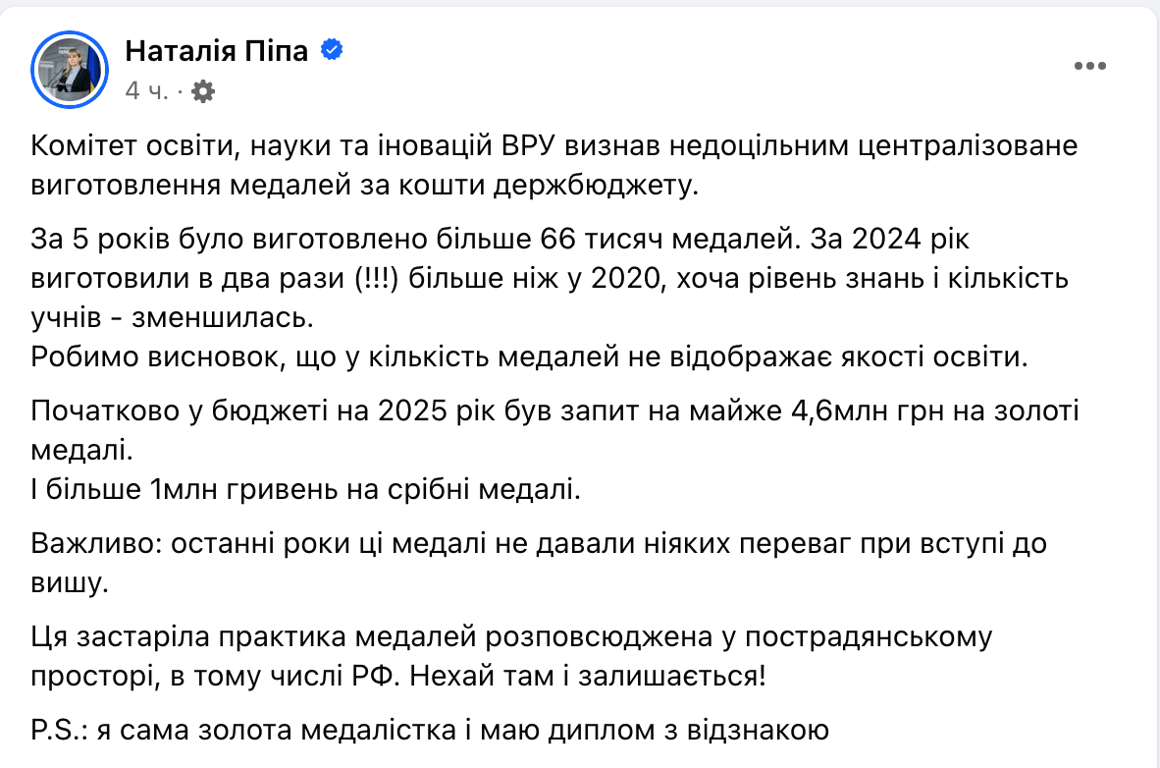Image resolution: width=1160 pixels, height=768 pixels.
Task: Click the verification badge next to Наталія Піпа
Action: pyautogui.click(x=331, y=50)
